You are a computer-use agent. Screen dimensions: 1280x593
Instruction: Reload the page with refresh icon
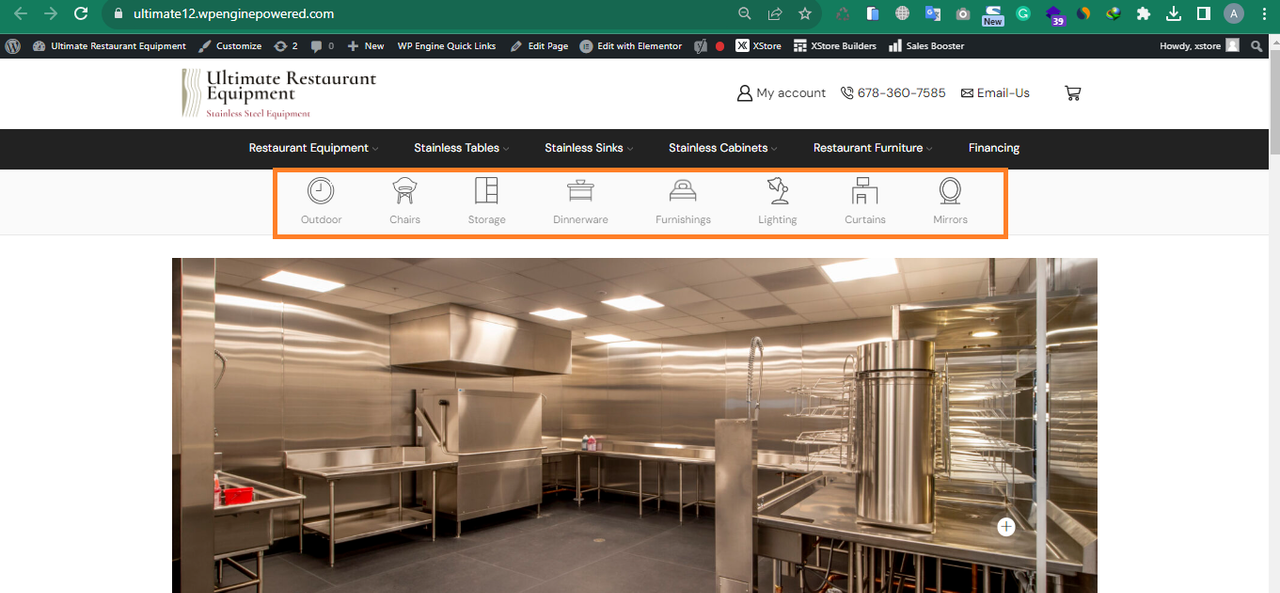[x=81, y=14]
